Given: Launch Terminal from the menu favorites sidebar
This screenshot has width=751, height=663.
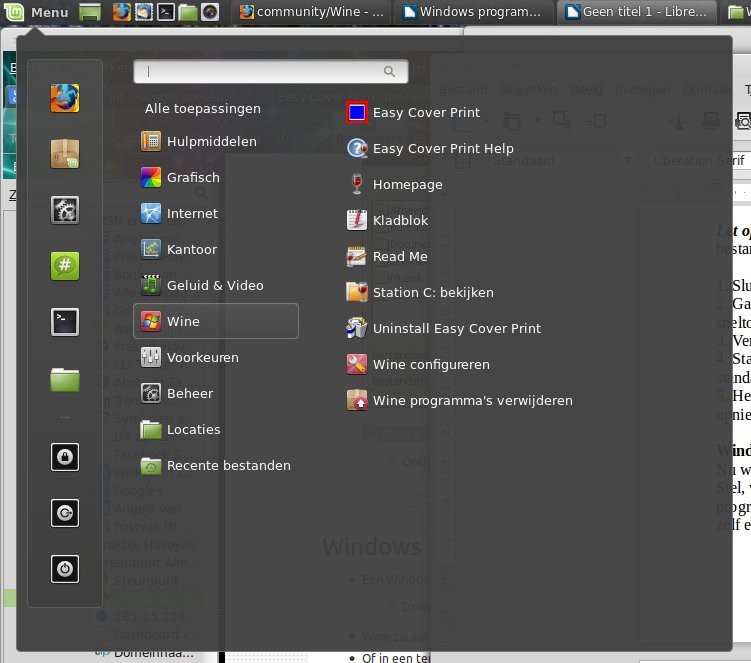Looking at the screenshot, I should 65,321.
